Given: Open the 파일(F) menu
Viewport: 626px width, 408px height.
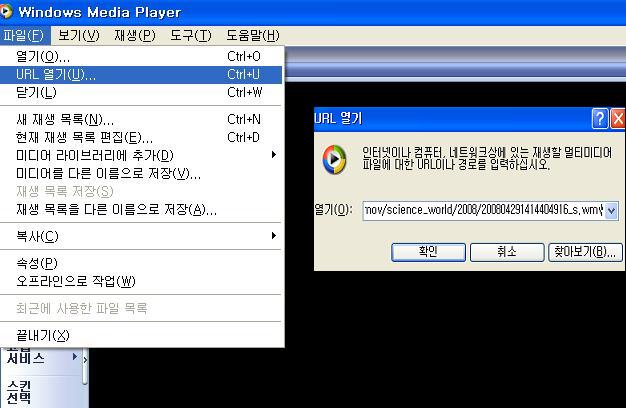Looking at the screenshot, I should click(x=24, y=36).
